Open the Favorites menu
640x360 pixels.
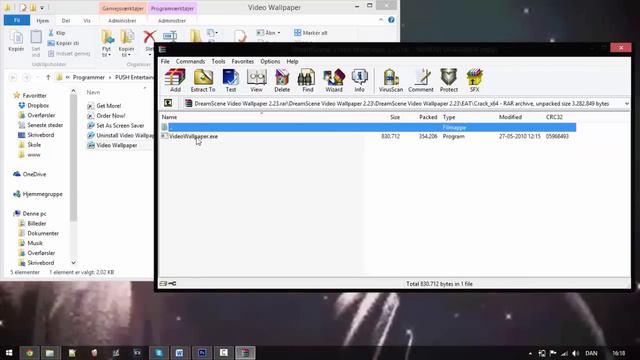click(242, 61)
